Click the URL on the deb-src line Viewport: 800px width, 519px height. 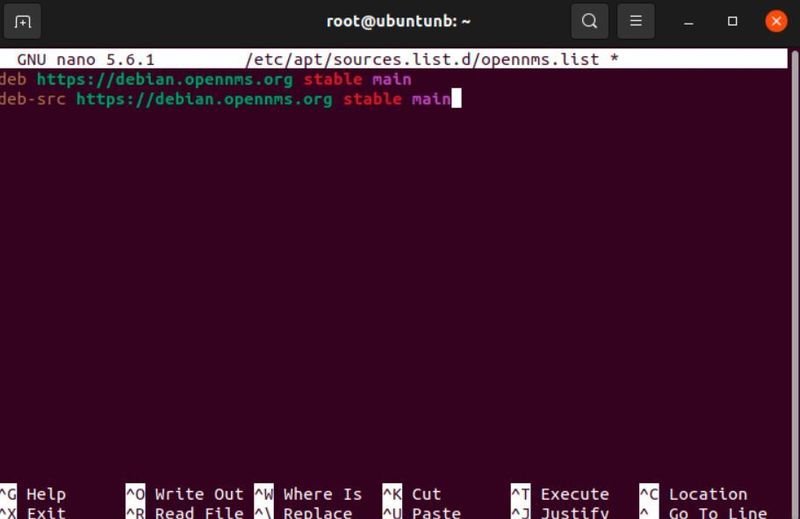[x=204, y=99]
